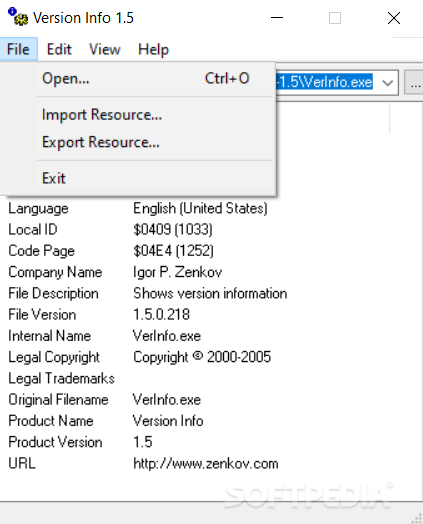Select Export Resource... menu entry

[138, 142]
